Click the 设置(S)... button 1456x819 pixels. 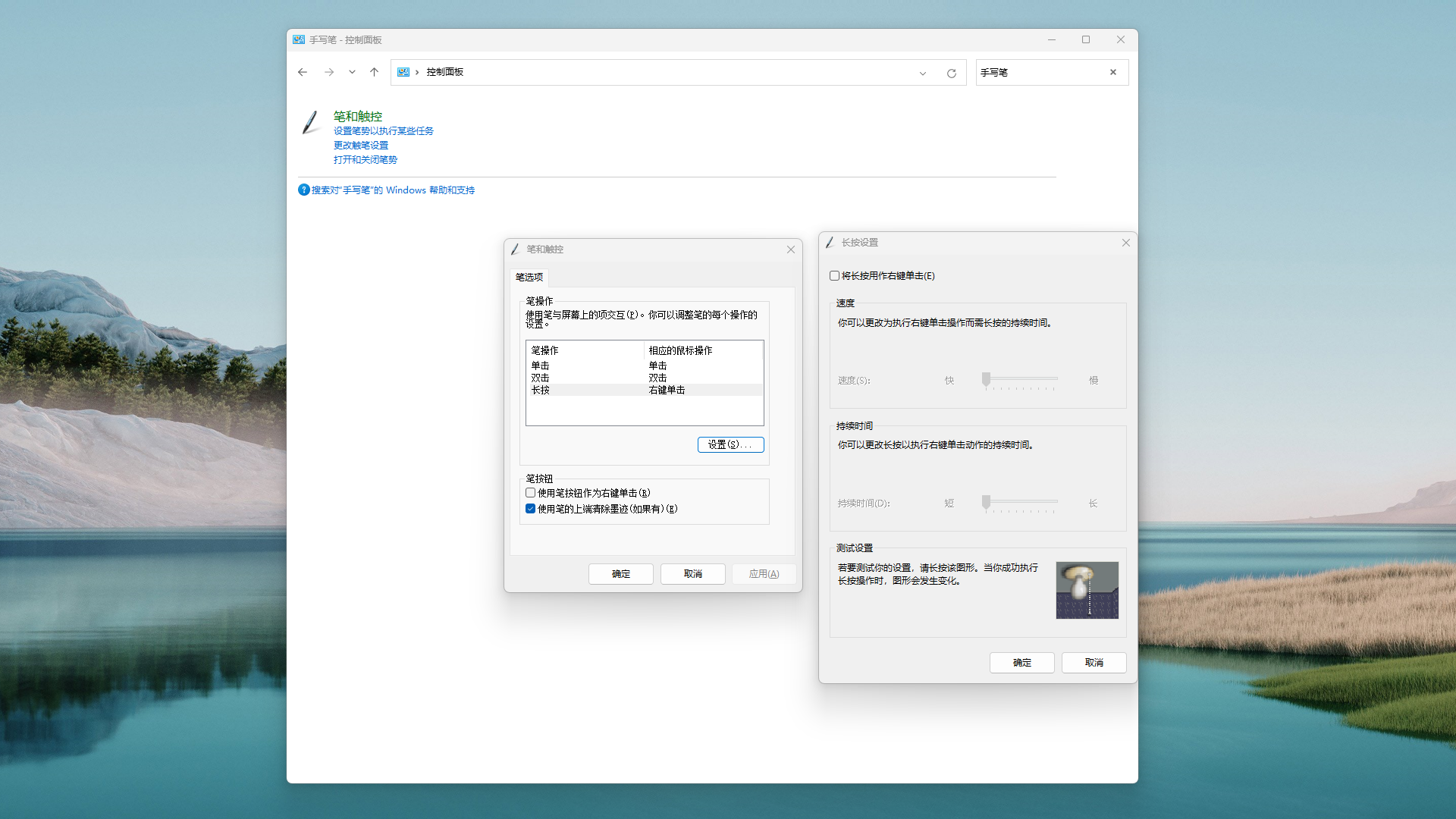coord(730,445)
